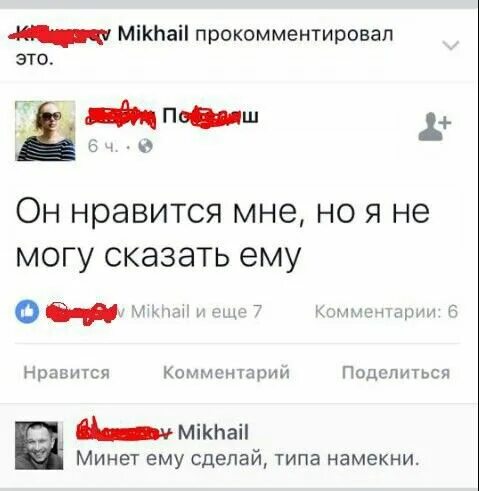This screenshot has width=479, height=491.
Task: Open commenter Mikhail's avatar photo
Action: (39, 445)
